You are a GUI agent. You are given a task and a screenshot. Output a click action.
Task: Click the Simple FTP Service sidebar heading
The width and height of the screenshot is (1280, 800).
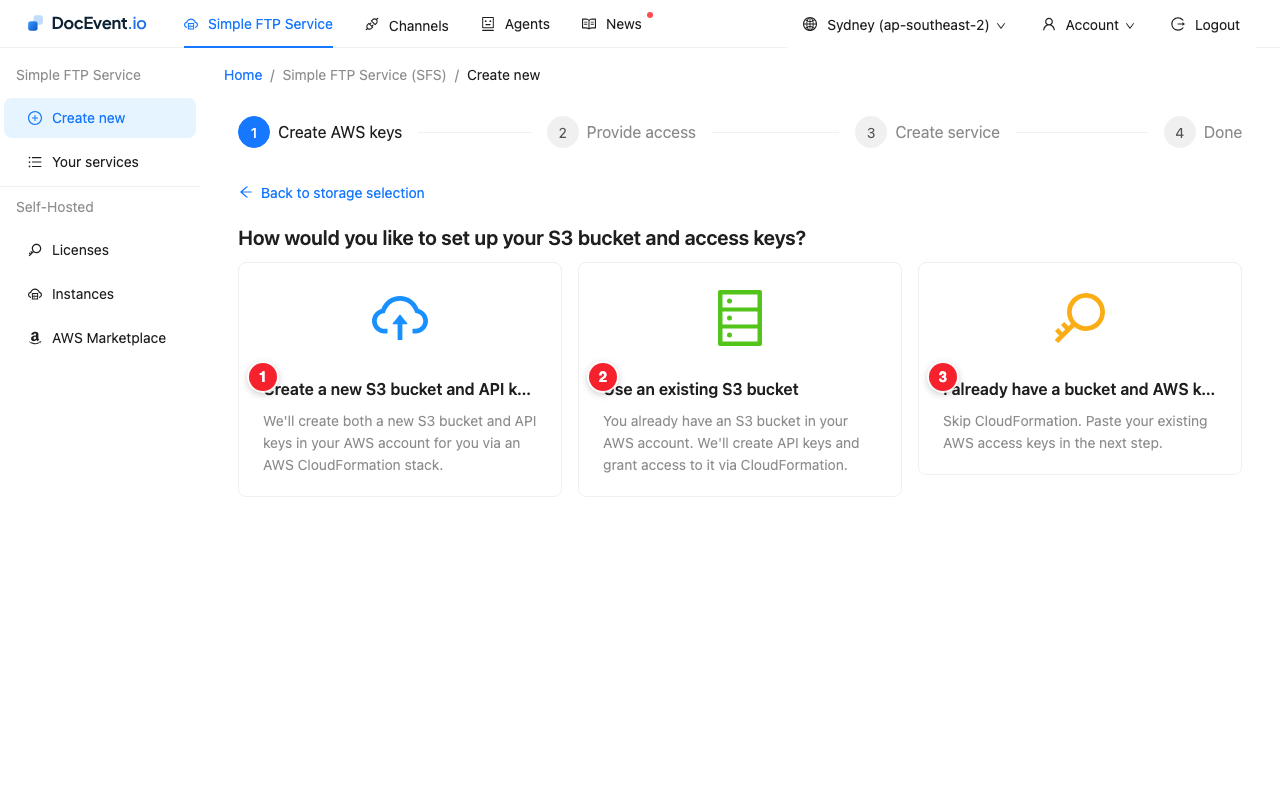click(x=78, y=75)
